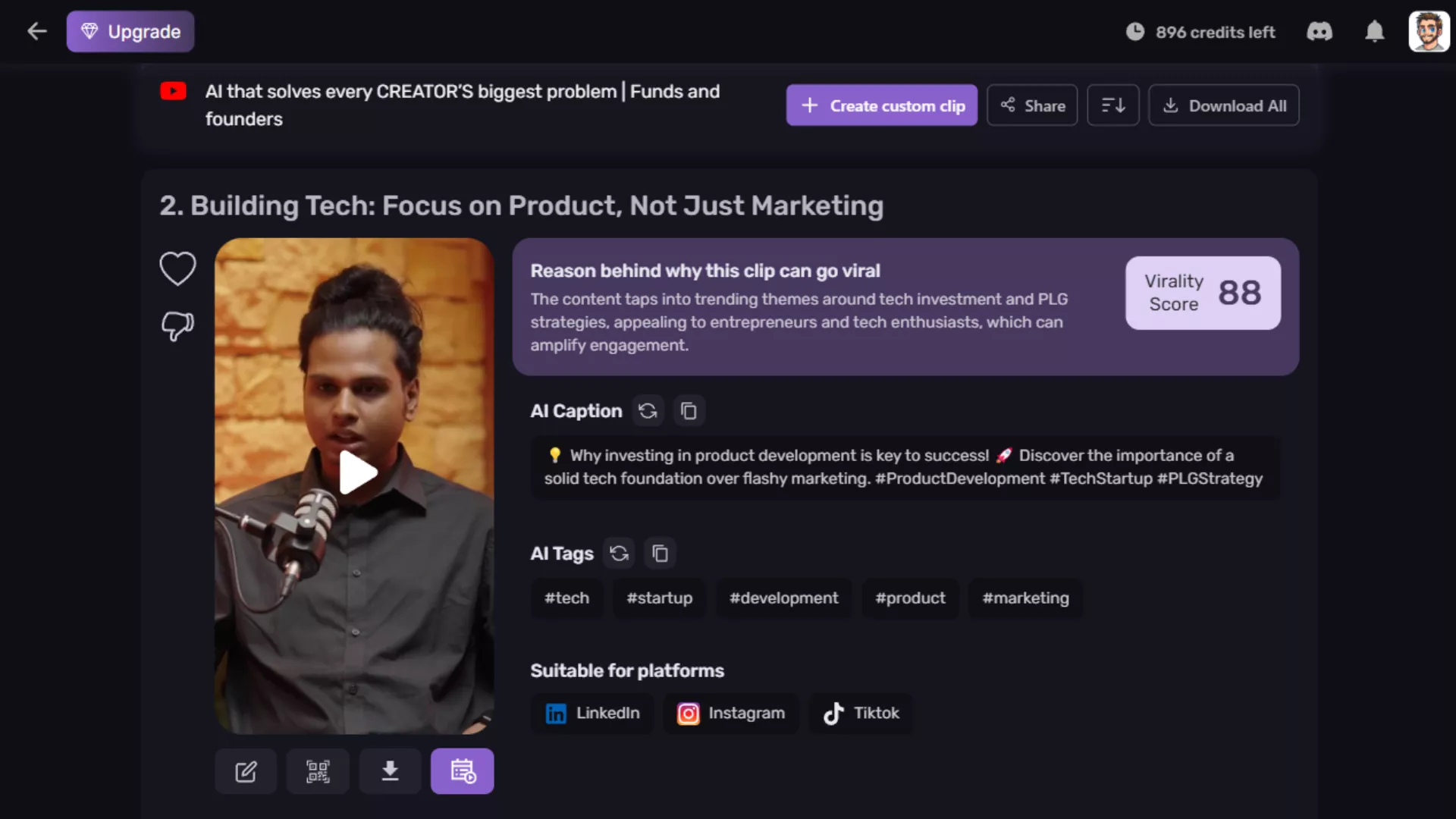Regenerate the AI Tags

click(619, 553)
